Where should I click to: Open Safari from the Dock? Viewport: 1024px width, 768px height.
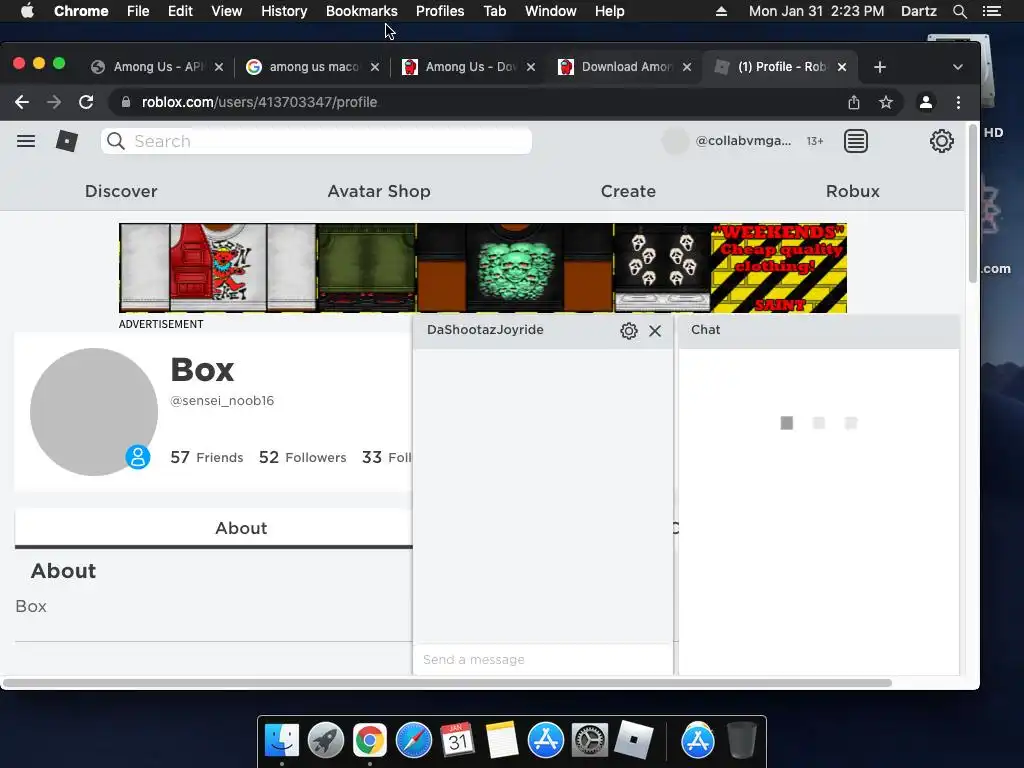click(413, 741)
